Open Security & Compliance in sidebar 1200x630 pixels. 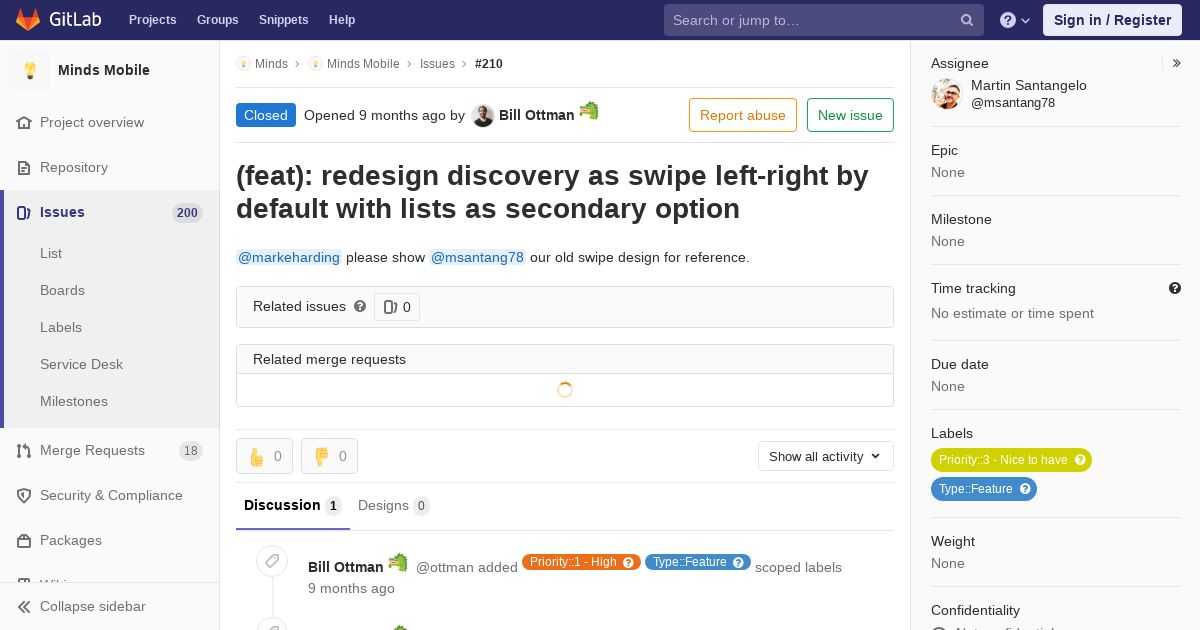(111, 495)
